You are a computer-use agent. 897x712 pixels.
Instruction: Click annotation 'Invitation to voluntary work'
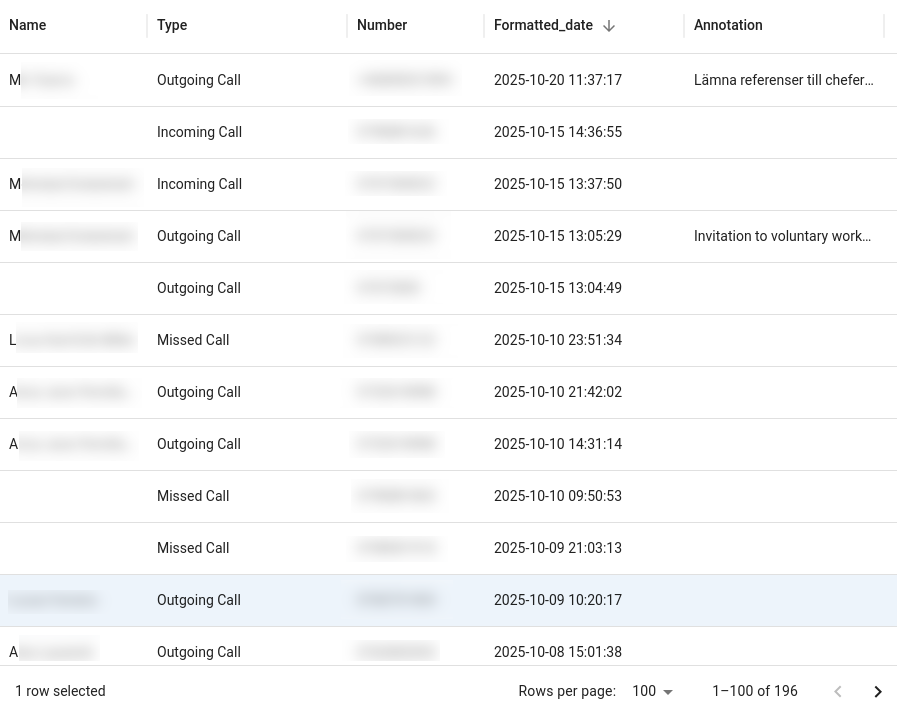782,236
